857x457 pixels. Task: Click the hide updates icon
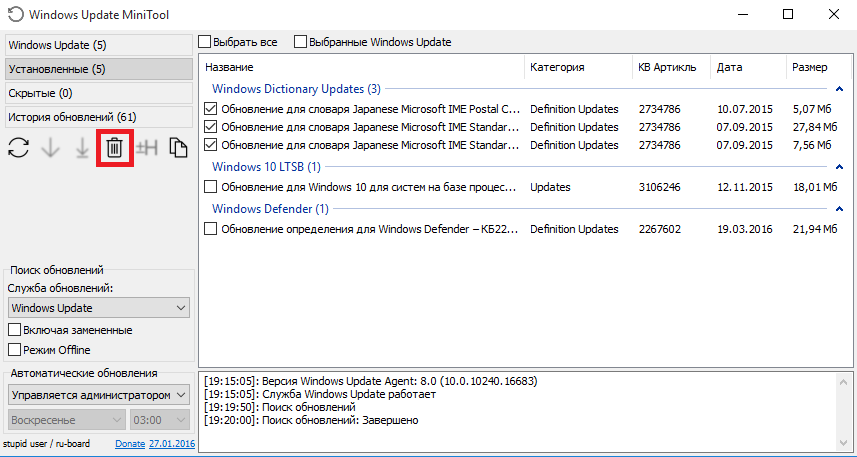point(148,148)
